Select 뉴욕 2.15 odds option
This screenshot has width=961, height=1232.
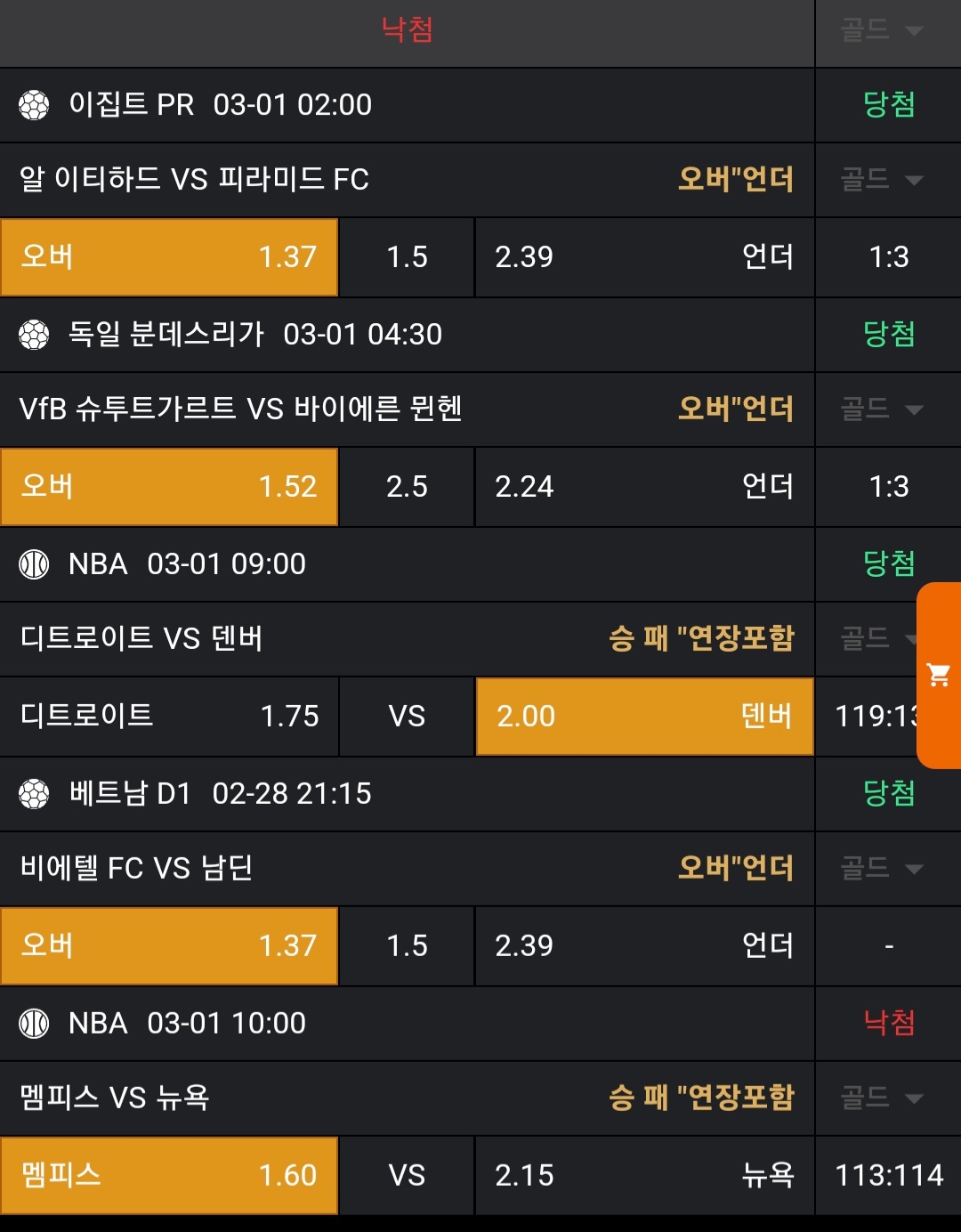pos(644,1176)
